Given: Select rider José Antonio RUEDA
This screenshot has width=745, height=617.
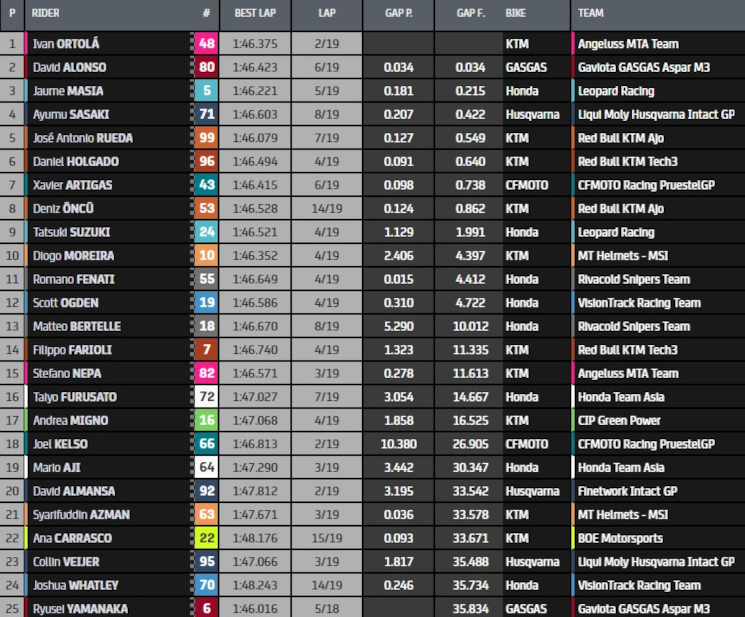Looking at the screenshot, I should click(83, 138).
